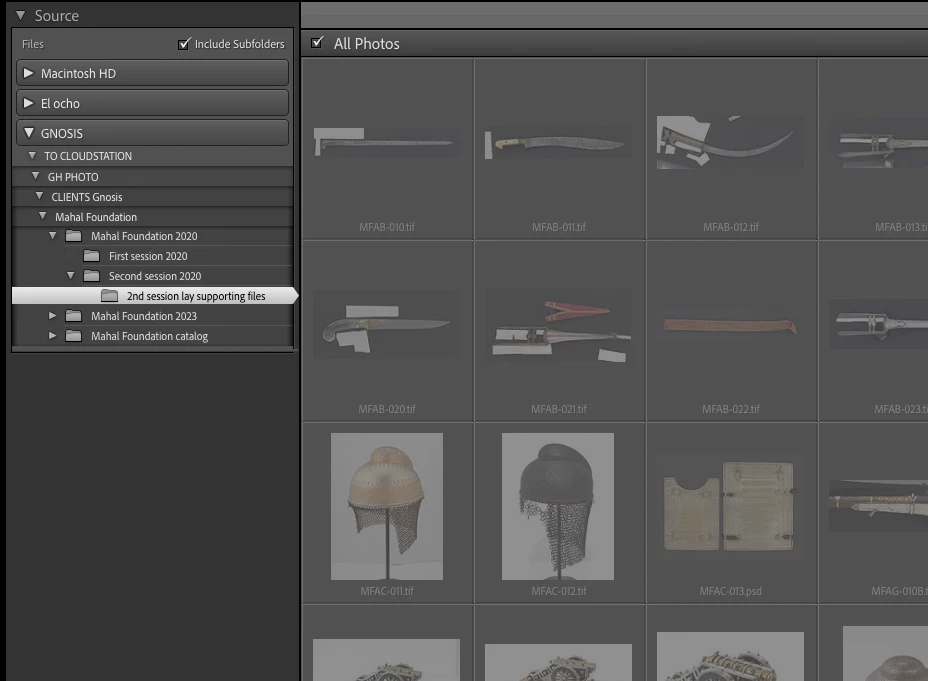Screen dimensions: 928x681
Task: Collapse the TO CLOUDSTATION folder arrow
Action: click(33, 156)
